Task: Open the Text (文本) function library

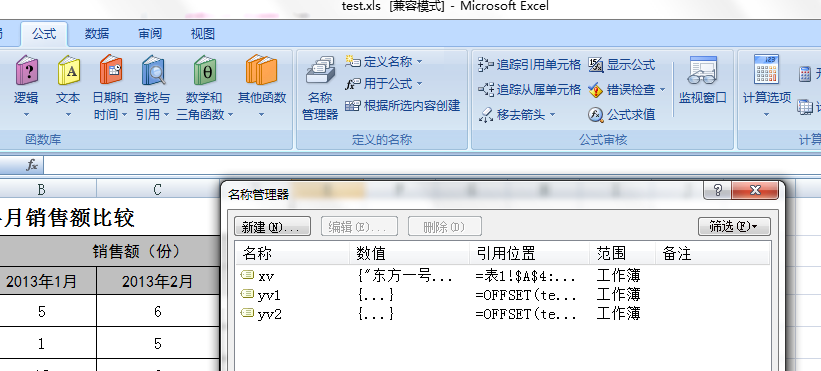Action: click(x=68, y=86)
